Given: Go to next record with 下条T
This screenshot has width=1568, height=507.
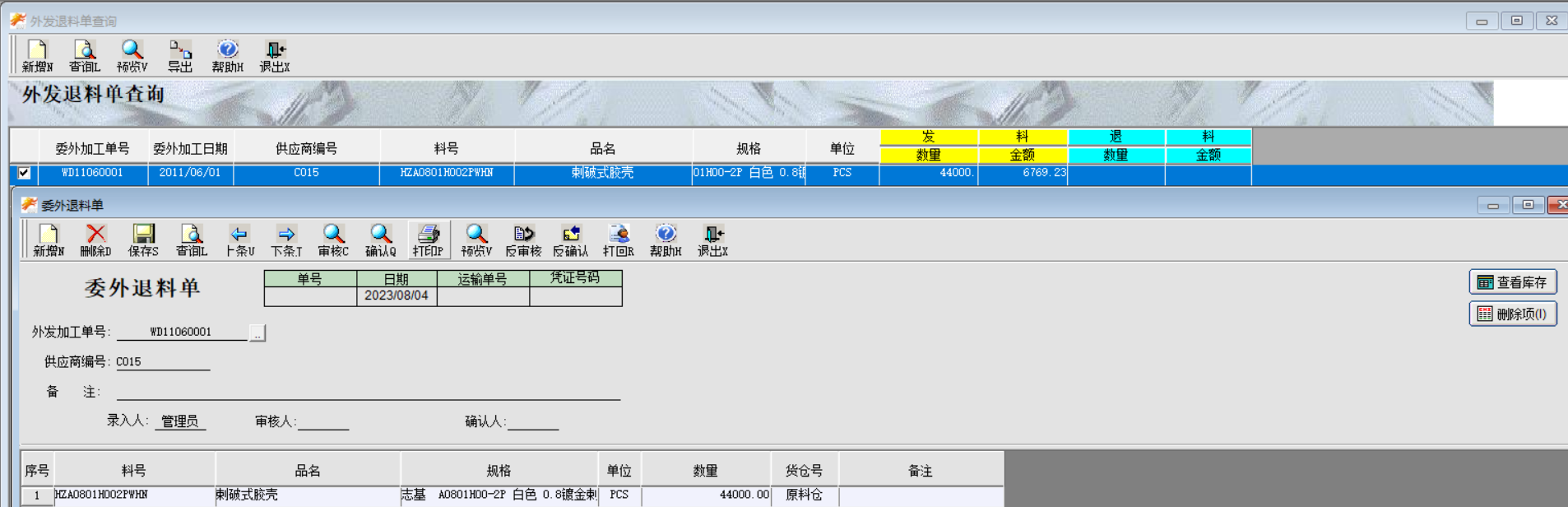Looking at the screenshot, I should 286,240.
